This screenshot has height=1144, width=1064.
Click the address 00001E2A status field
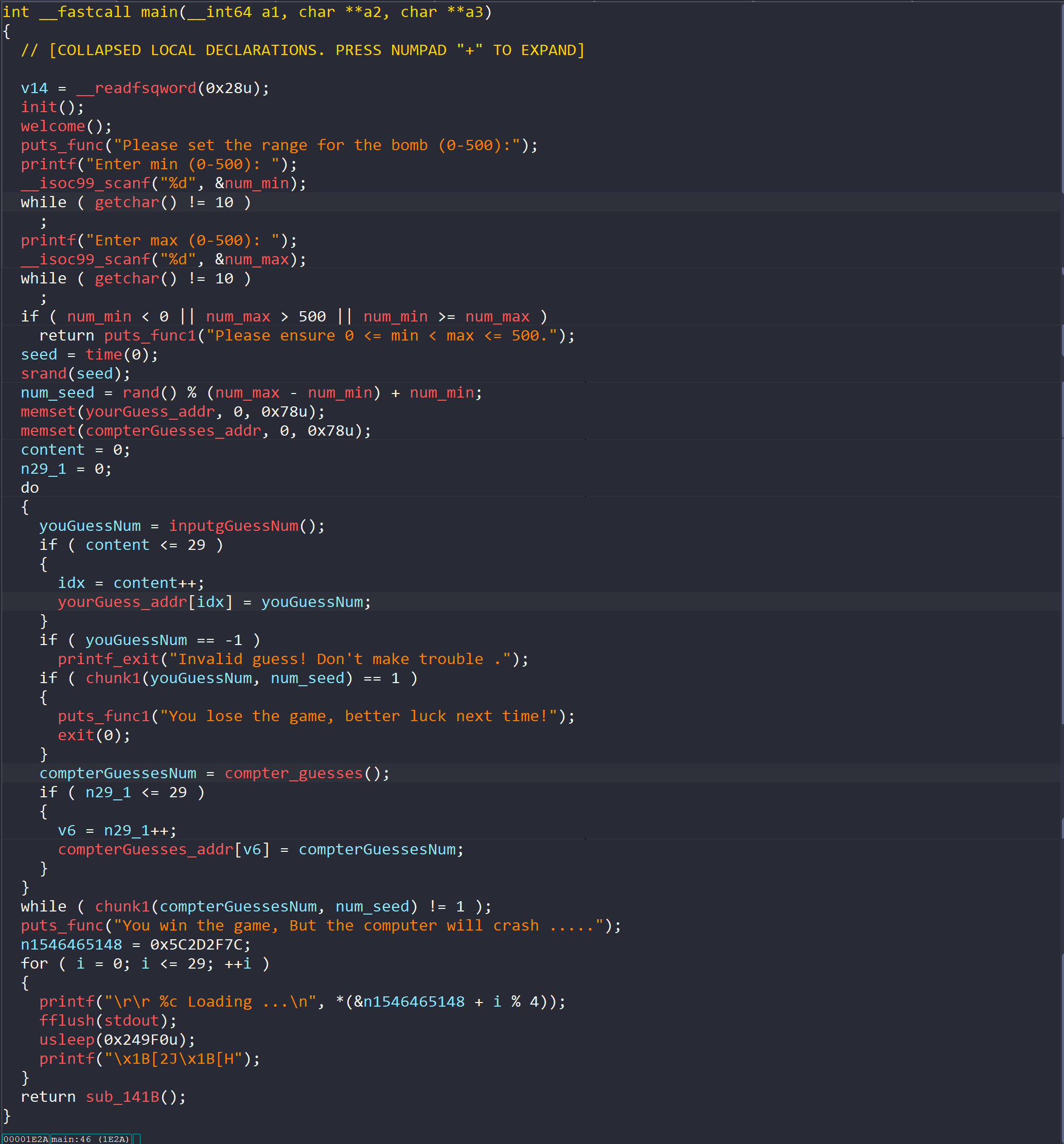(x=25, y=1139)
